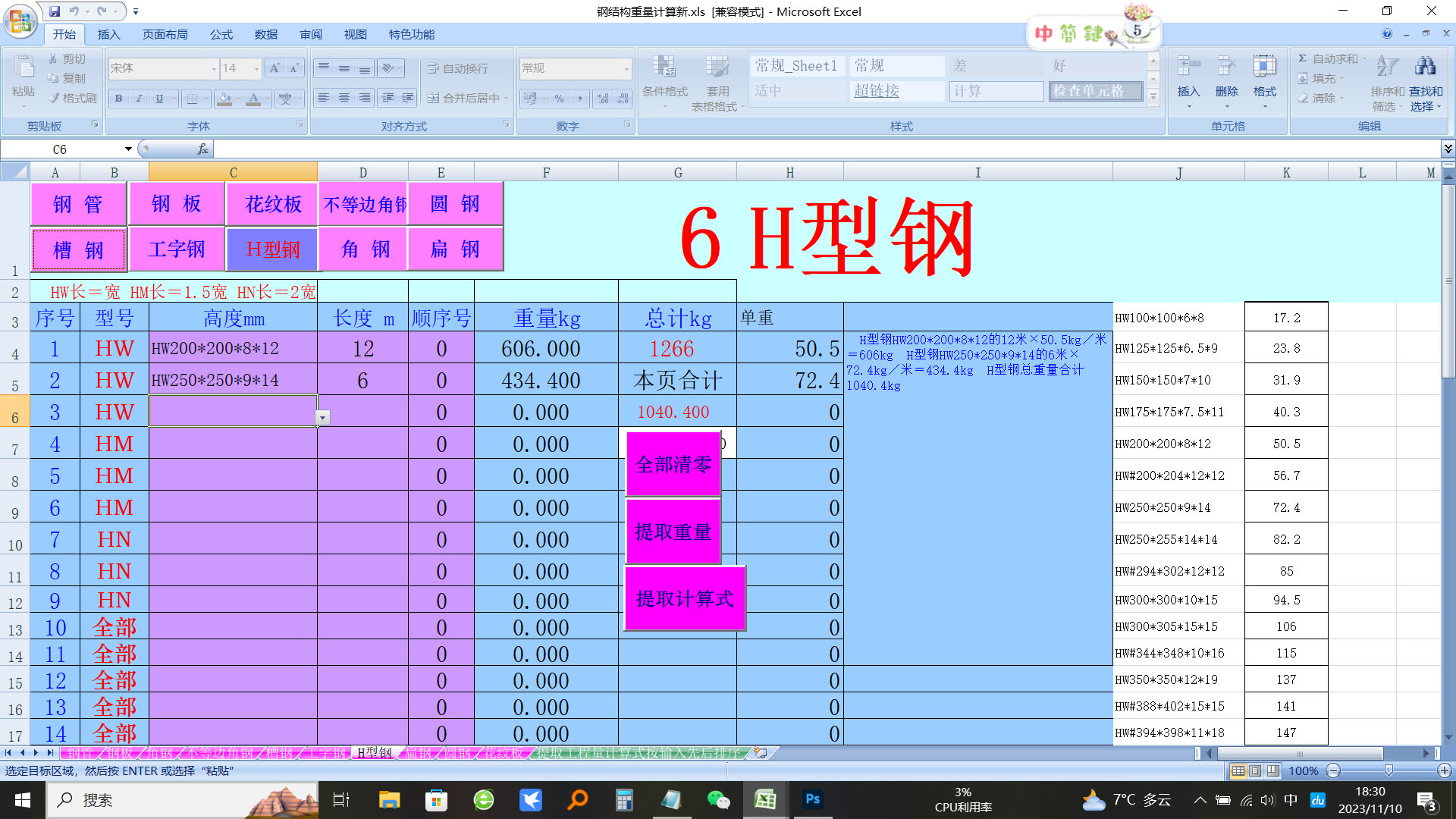The height and width of the screenshot is (819, 1456).
Task: Click the Windows taskbar search box
Action: [182, 799]
